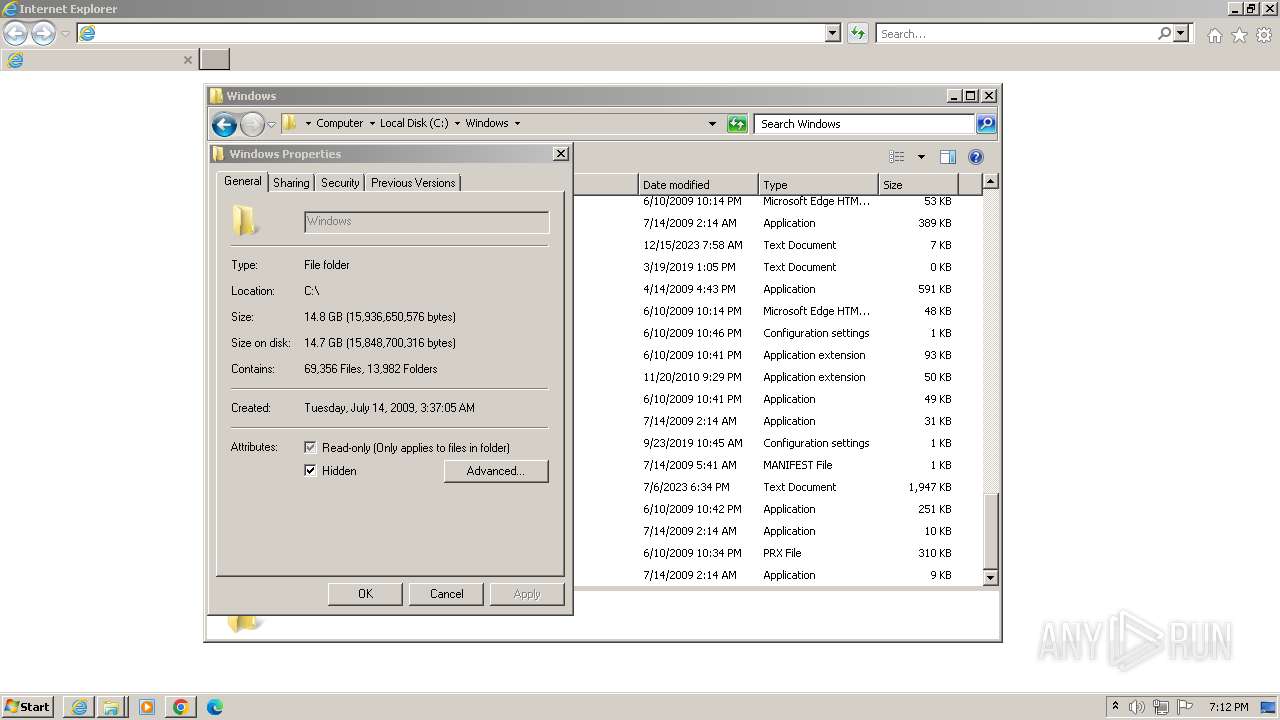Open the Internet Explorer Tools gear

(x=1264, y=35)
